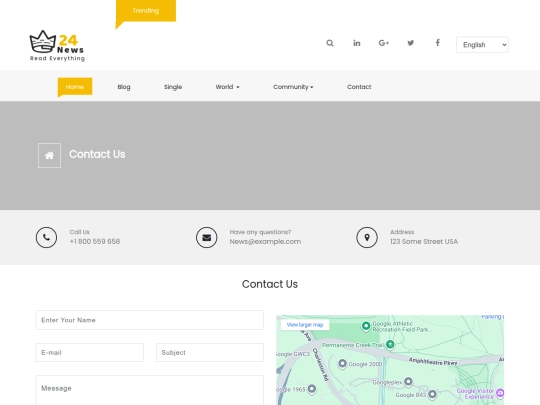Go to the Home menu item
Screen dimensions: 540x405
[75, 87]
